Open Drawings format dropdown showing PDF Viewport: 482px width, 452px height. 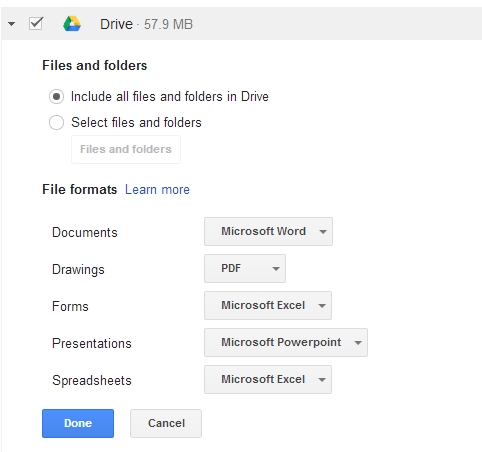coord(245,269)
